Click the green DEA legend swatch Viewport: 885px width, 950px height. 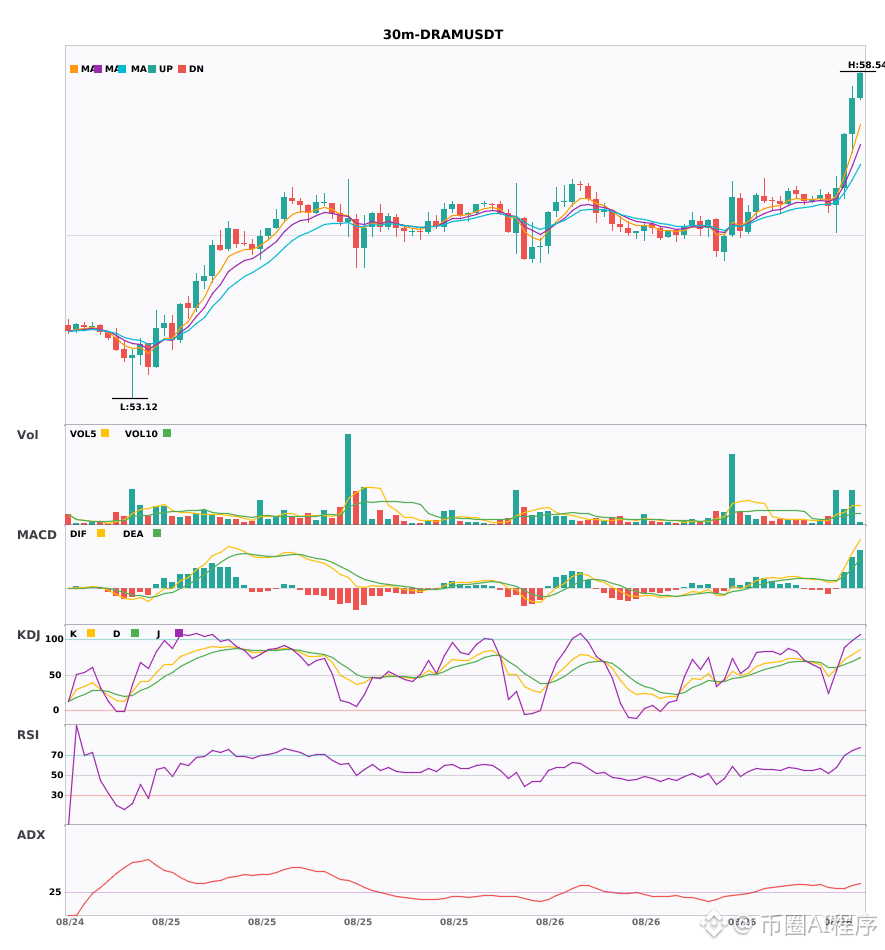(157, 533)
